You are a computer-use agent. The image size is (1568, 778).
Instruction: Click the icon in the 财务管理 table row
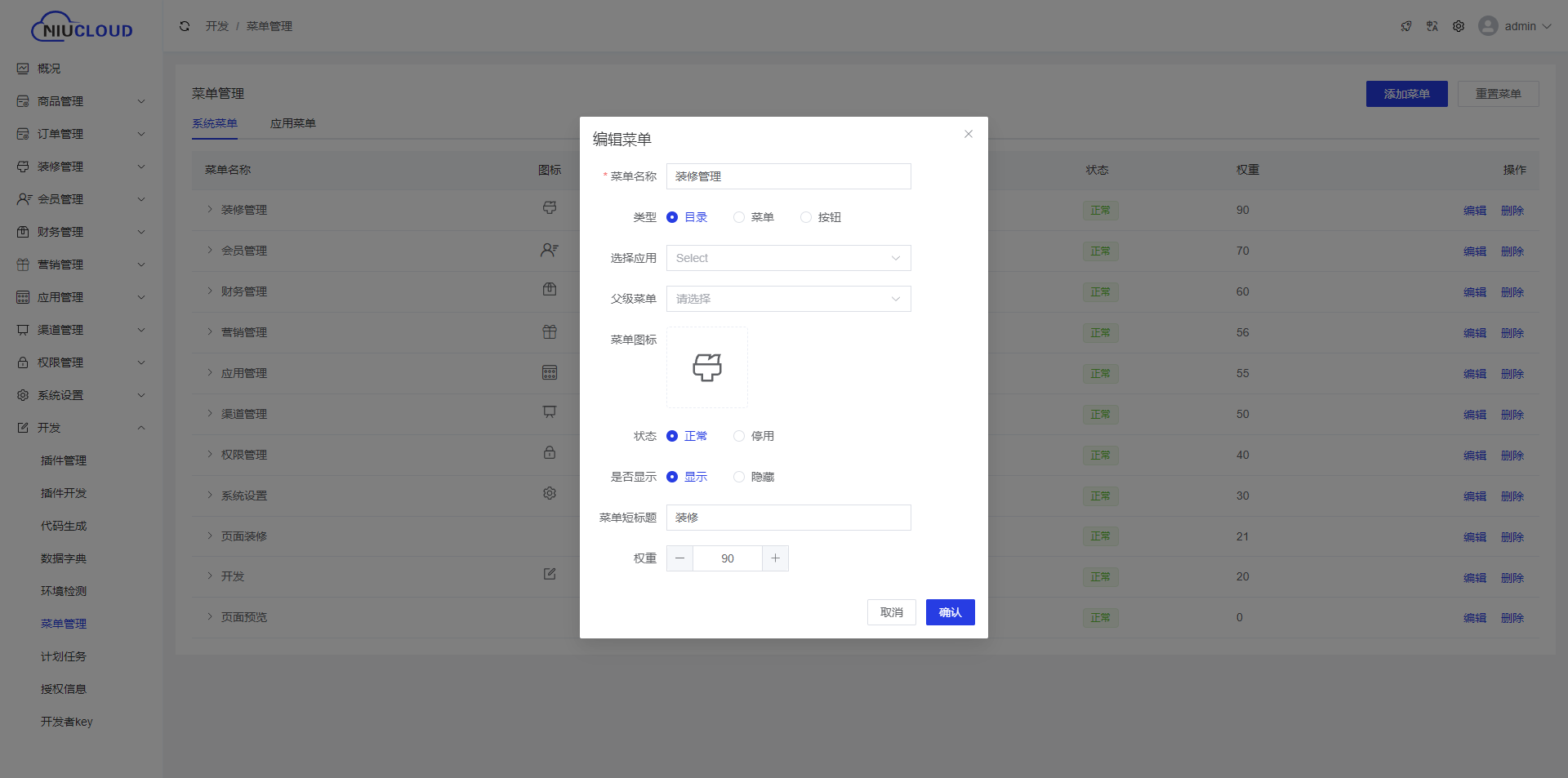coord(550,290)
